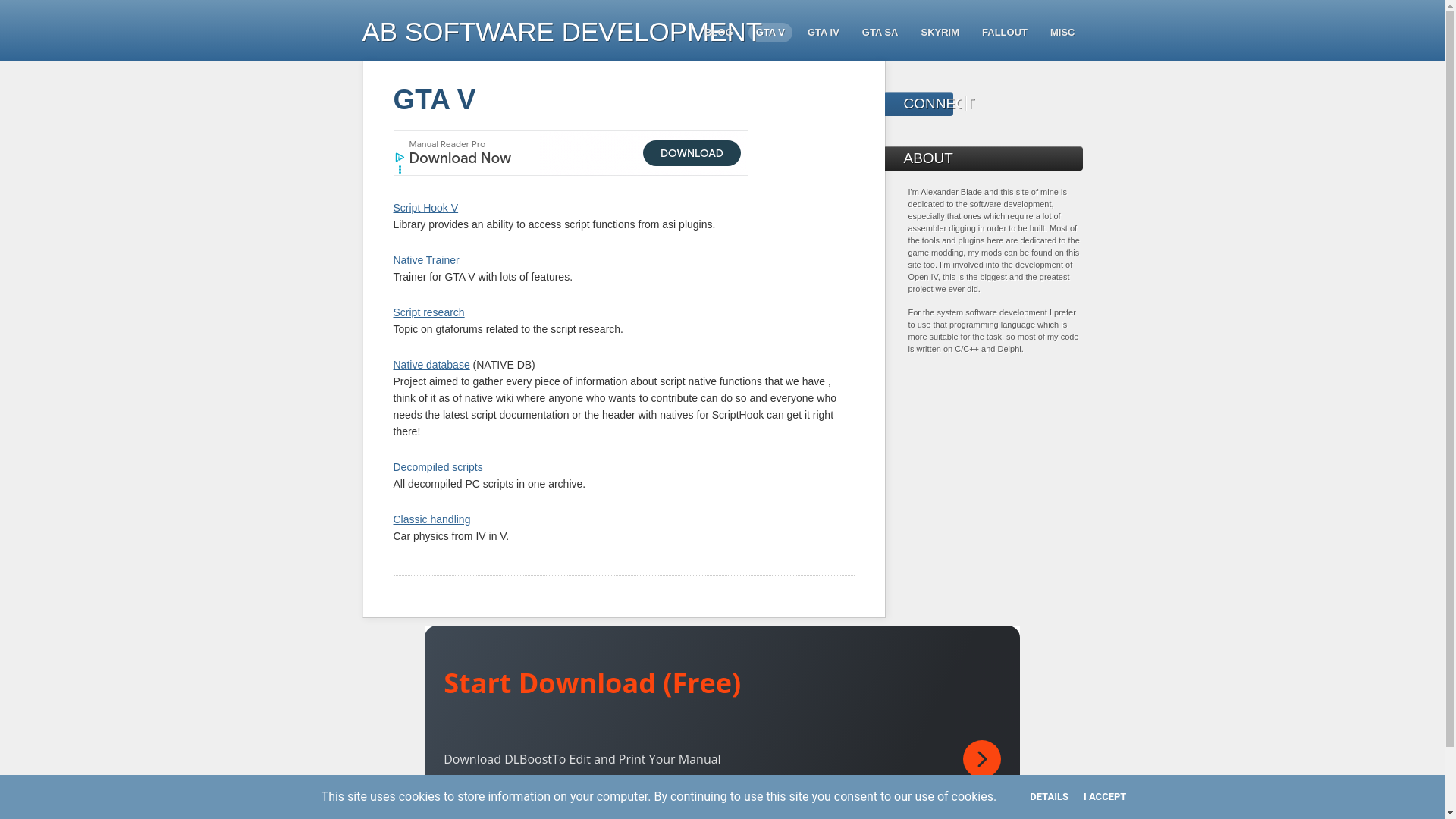Click 'Download DLBoostTo Edit and Print Your Manual' text

coord(582,759)
